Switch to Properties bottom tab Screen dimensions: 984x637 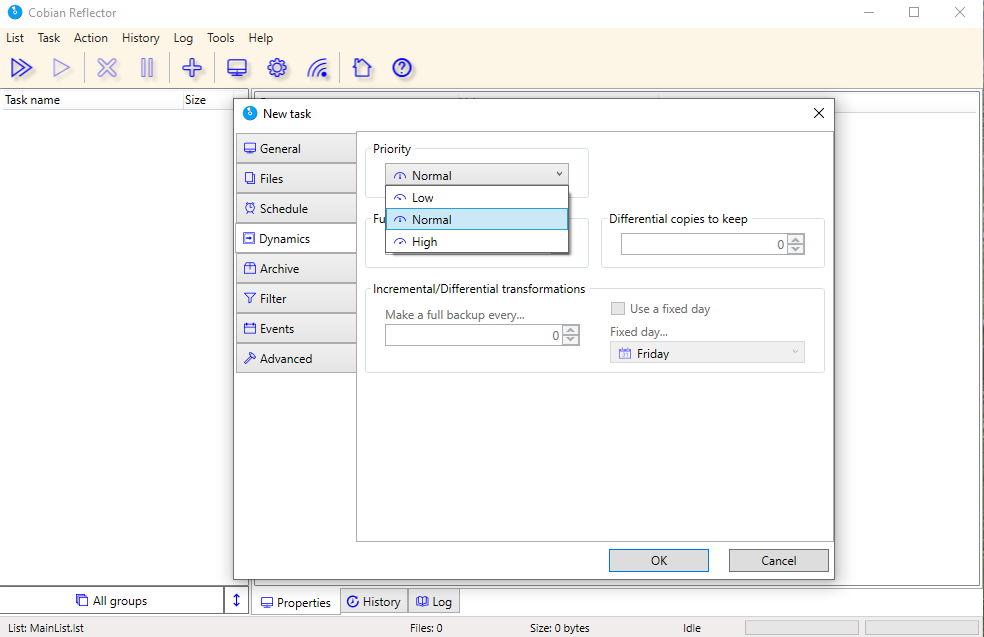(296, 602)
